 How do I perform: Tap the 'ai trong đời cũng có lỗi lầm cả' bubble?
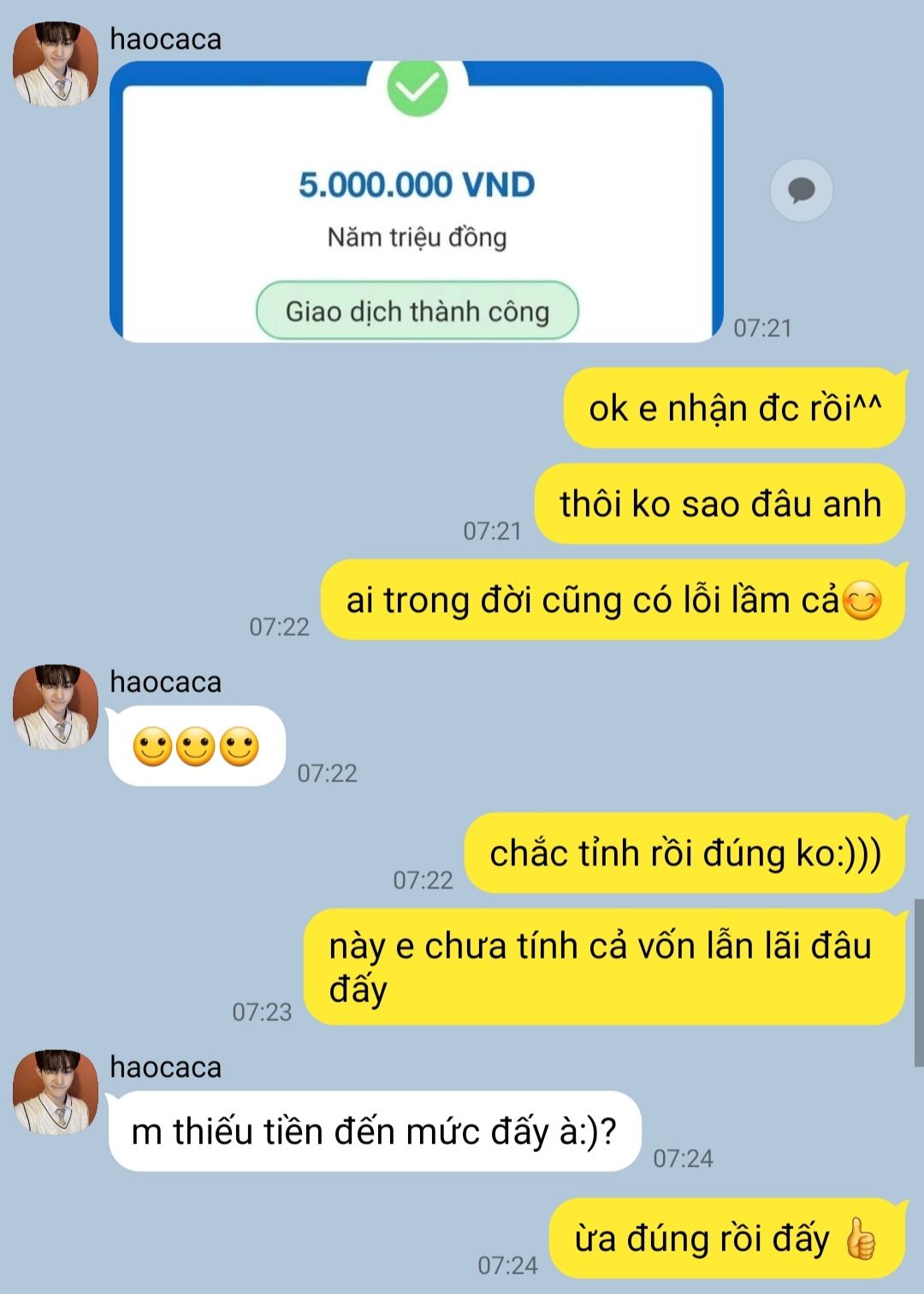tap(613, 600)
